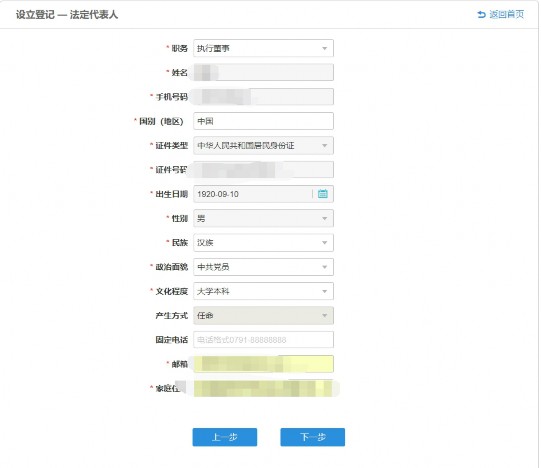
Task: Open the 证件类型 dropdown list
Action: (263, 146)
